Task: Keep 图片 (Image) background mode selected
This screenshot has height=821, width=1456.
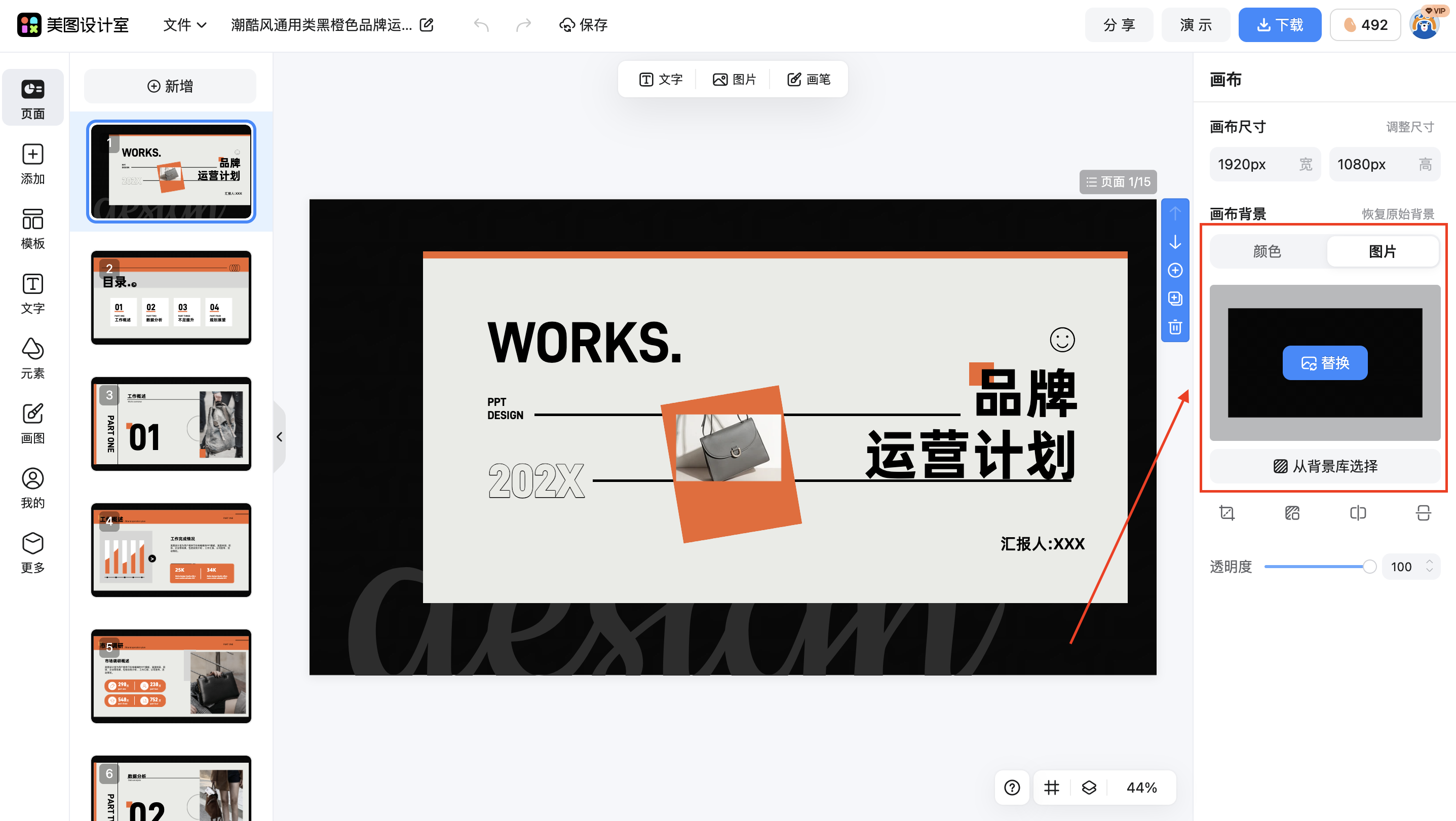Action: (x=1383, y=251)
